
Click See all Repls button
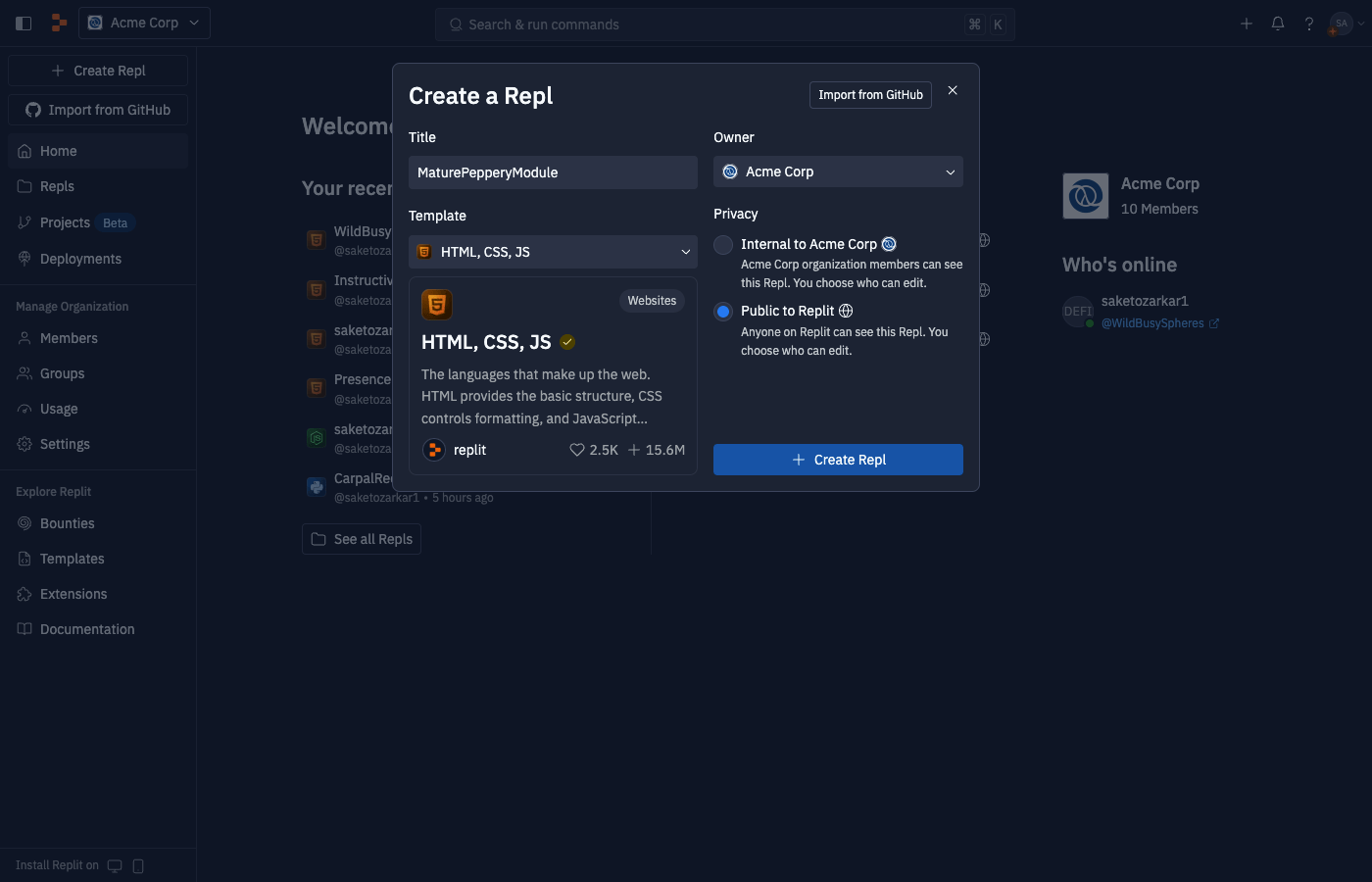[x=362, y=539]
